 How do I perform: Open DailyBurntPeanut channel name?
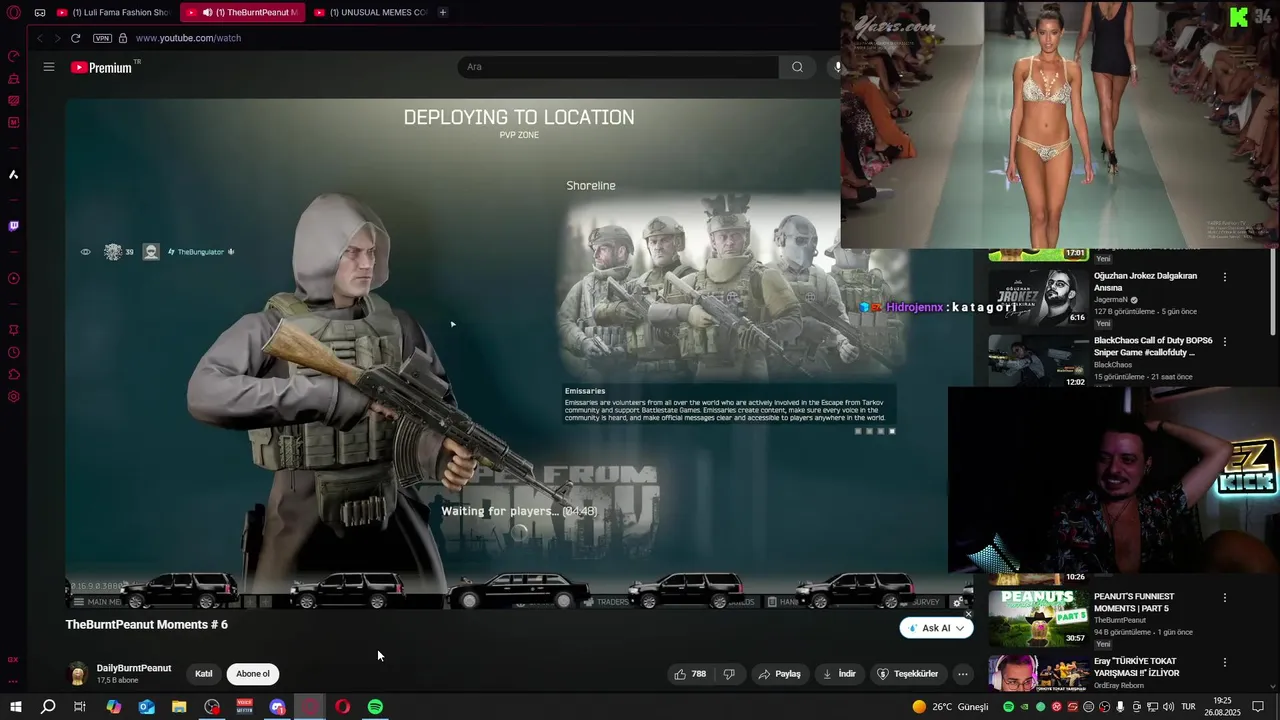coord(134,668)
